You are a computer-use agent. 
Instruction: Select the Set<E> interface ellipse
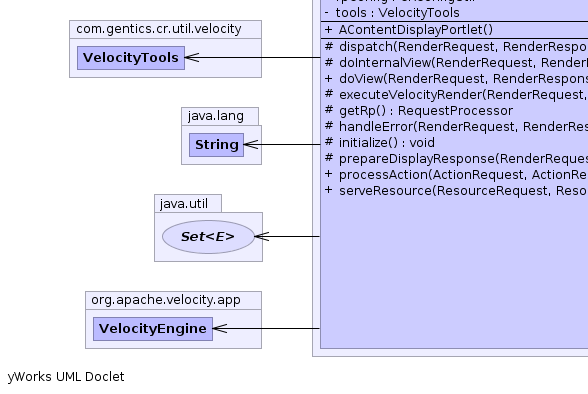(208, 237)
